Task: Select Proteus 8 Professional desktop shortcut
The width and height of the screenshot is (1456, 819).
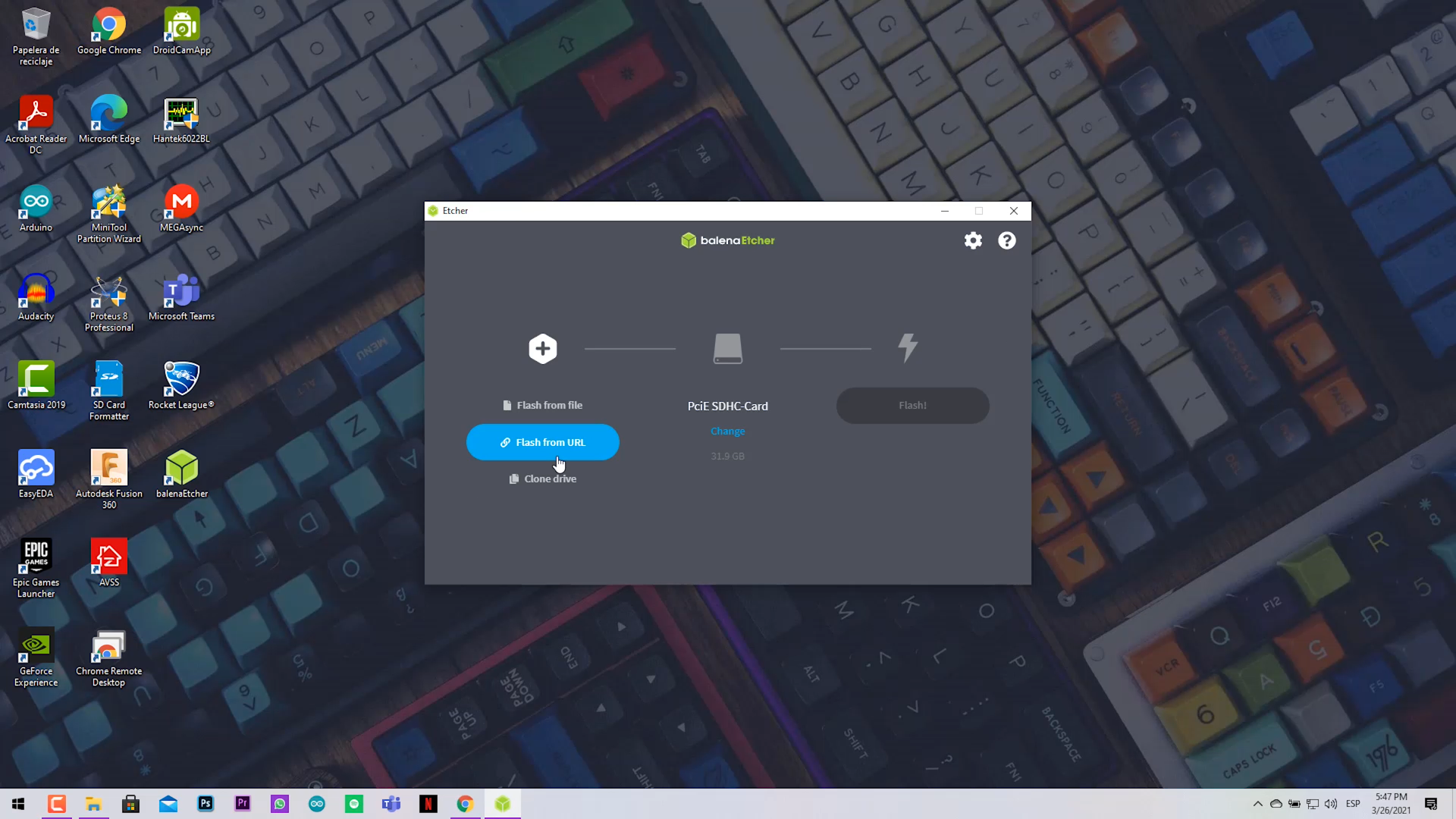Action: pos(109,303)
